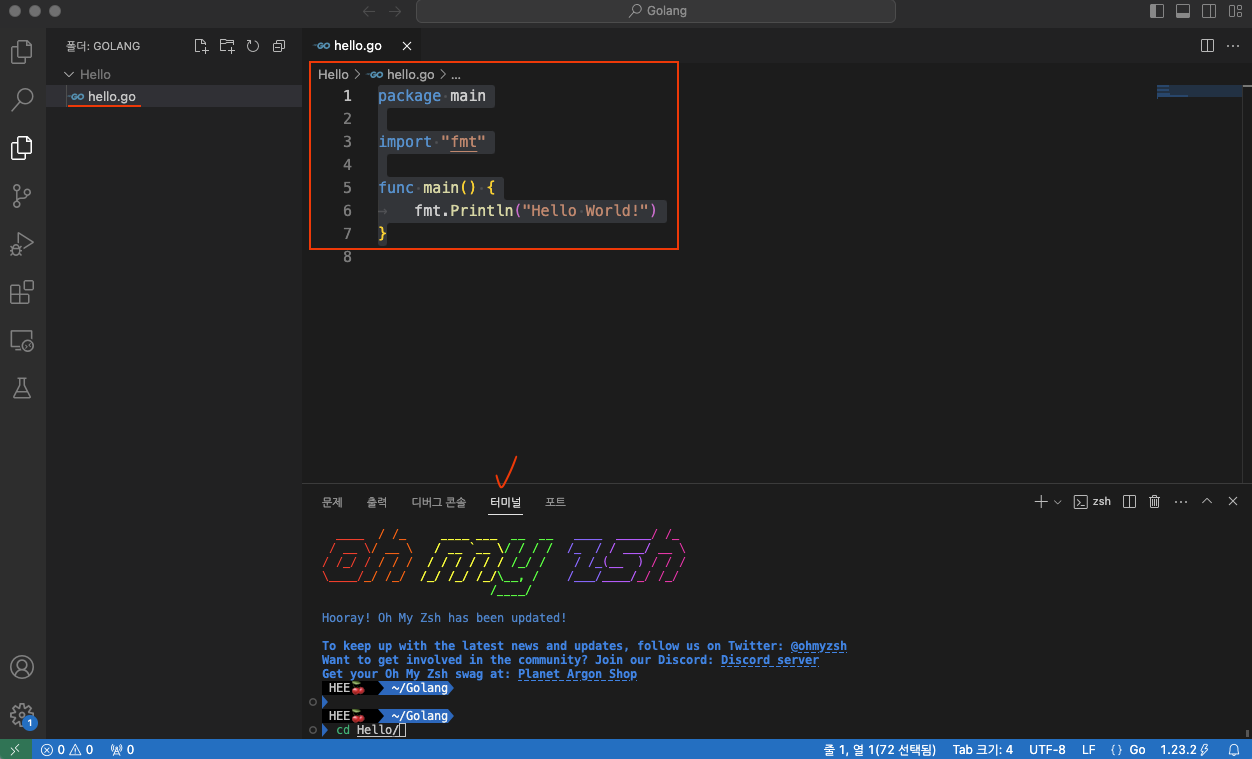This screenshot has height=759, width=1252.
Task: Select the 문제 panel tab
Action: click(x=332, y=502)
